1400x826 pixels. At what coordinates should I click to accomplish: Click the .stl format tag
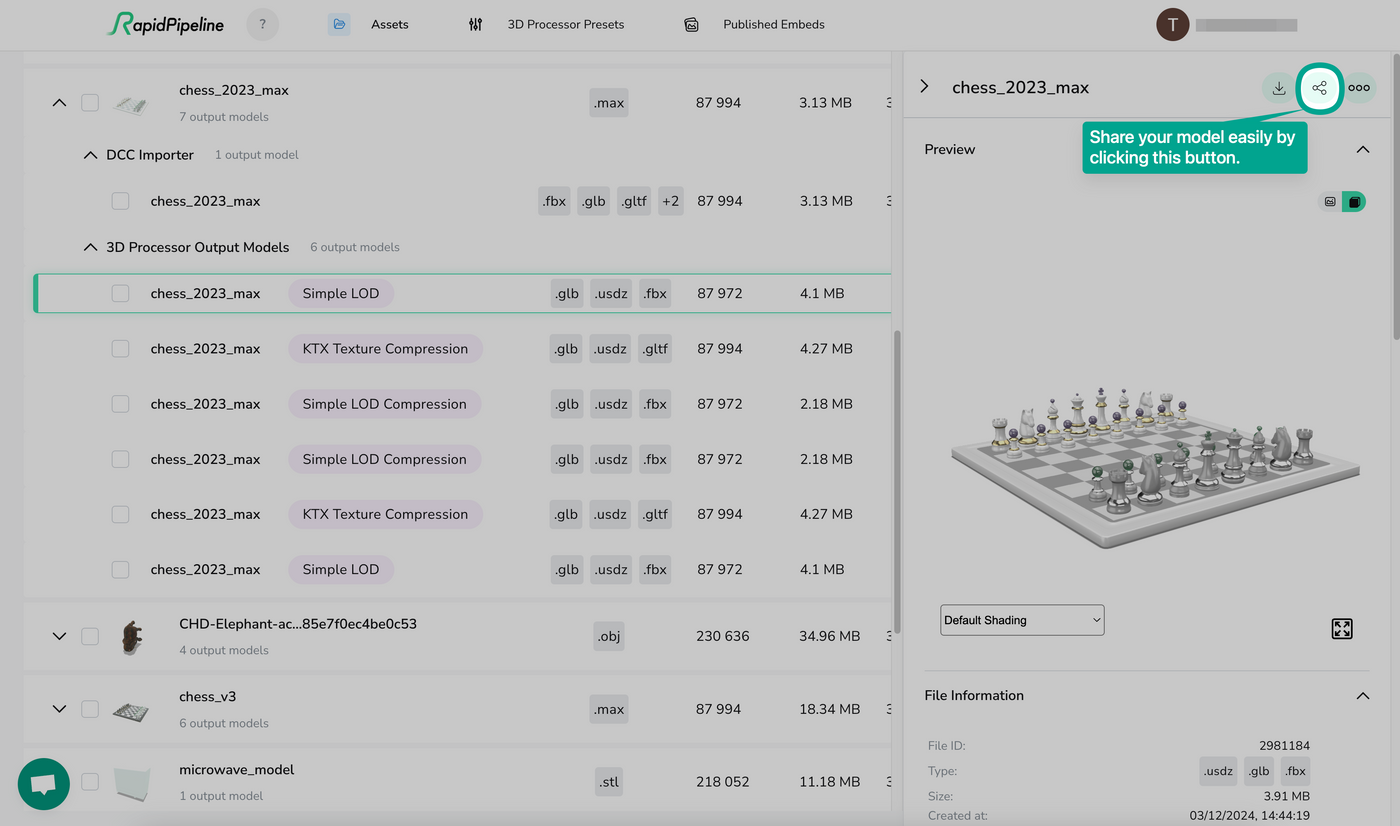(609, 782)
